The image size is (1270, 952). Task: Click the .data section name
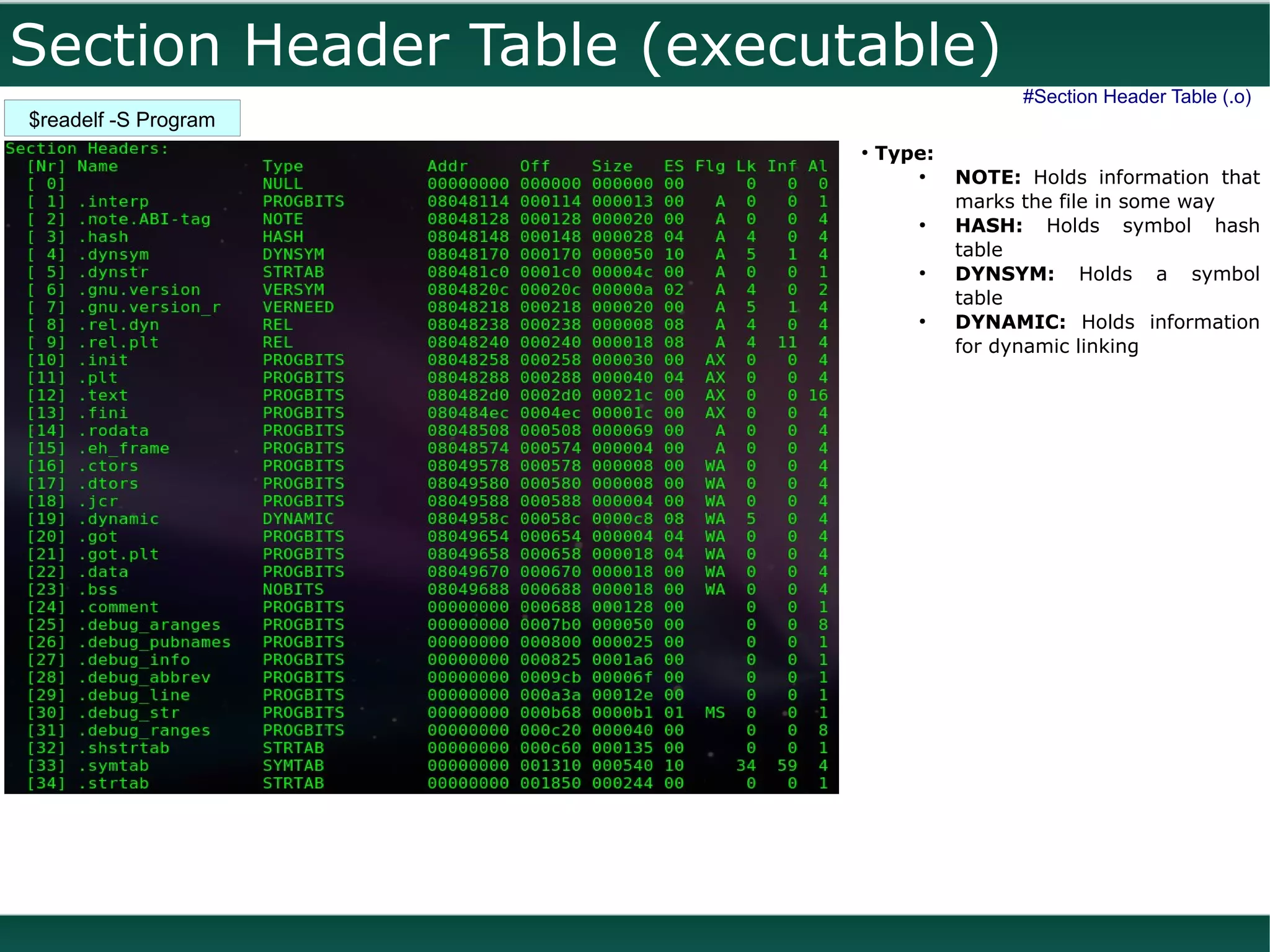tap(104, 572)
